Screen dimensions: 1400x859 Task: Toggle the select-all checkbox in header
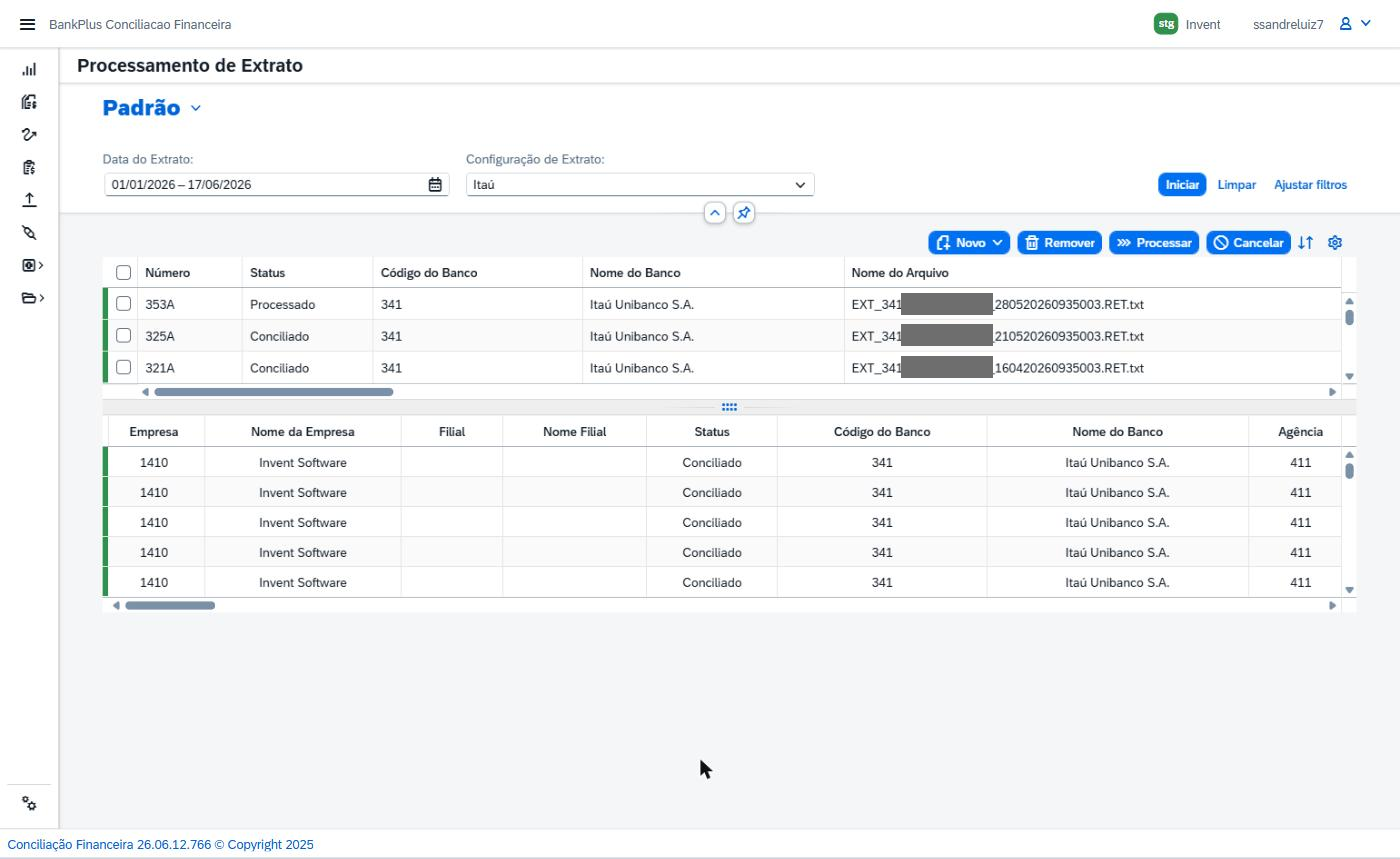click(123, 273)
